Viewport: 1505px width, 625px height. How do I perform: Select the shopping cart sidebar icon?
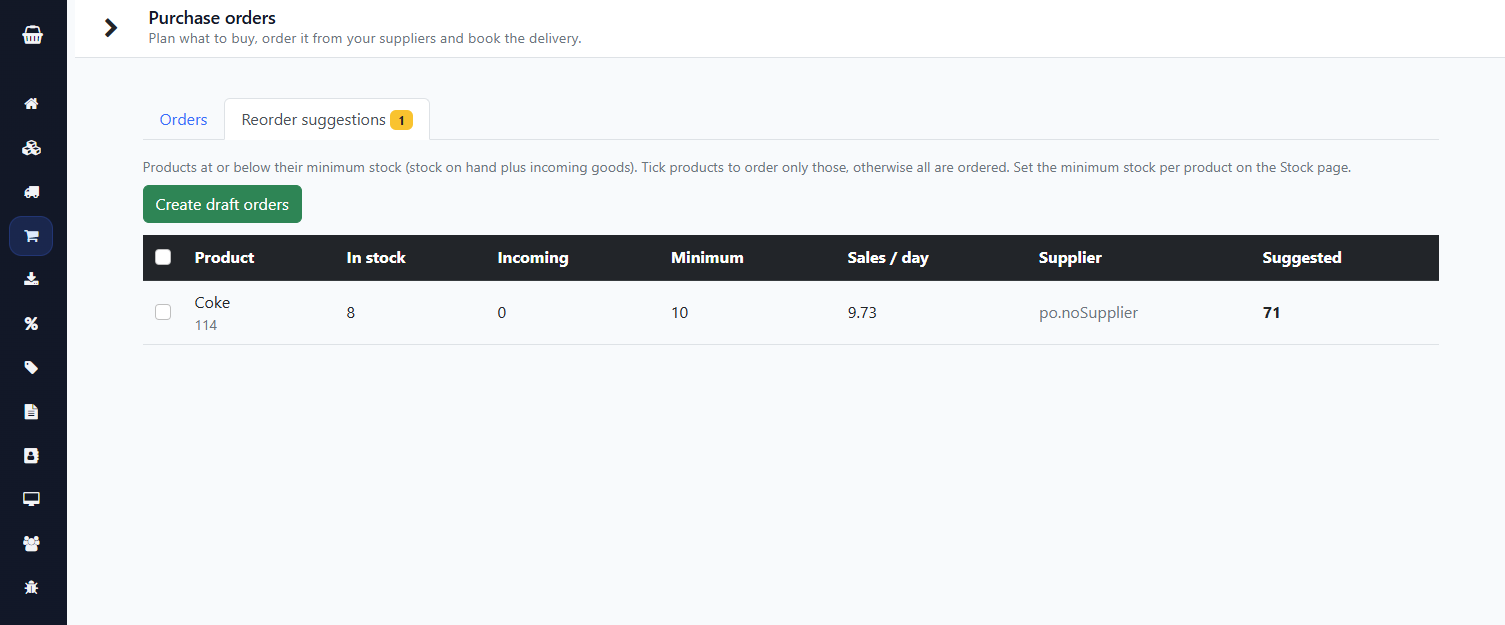point(31,236)
